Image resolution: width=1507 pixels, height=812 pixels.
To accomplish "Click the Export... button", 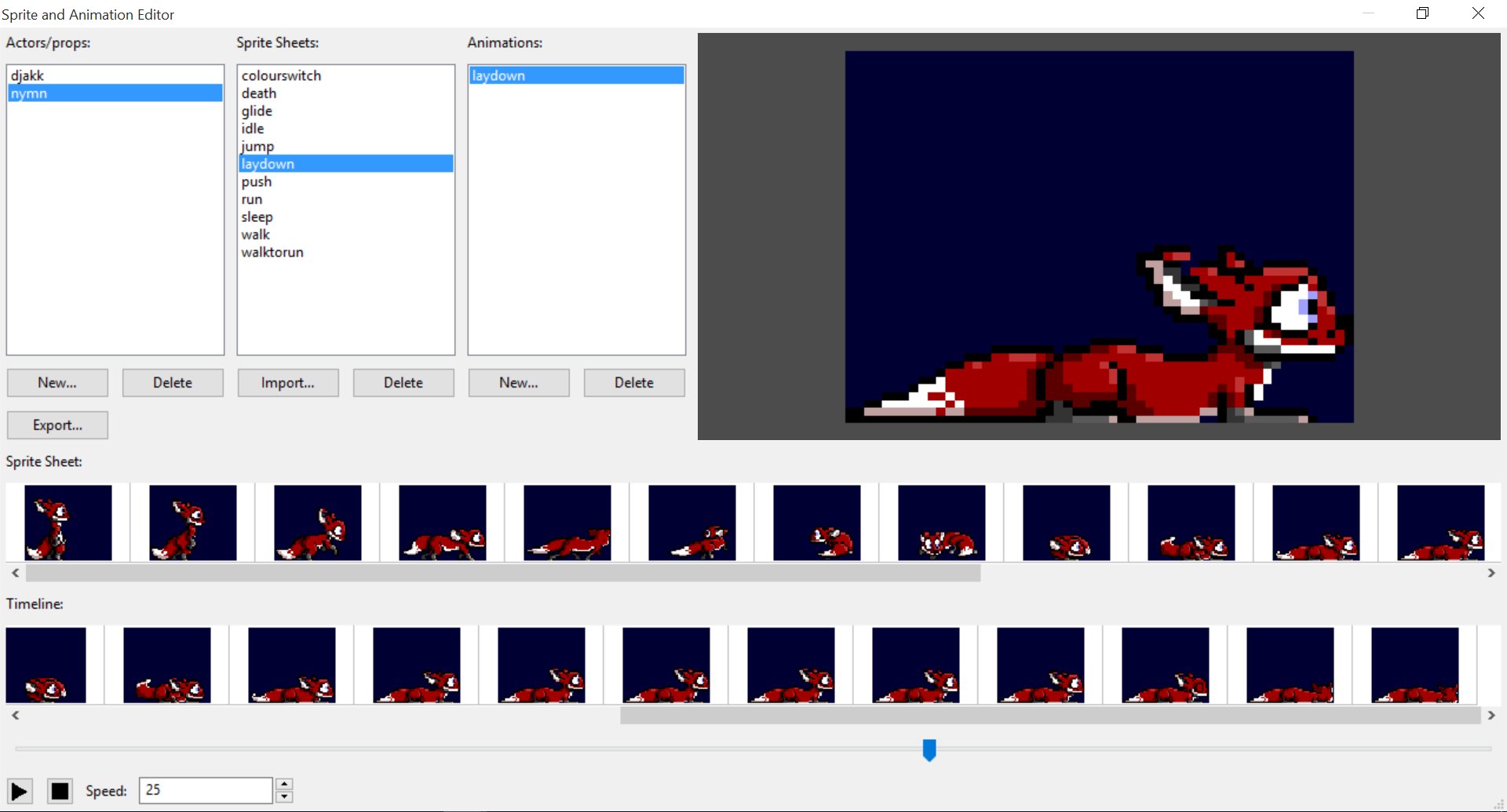I will 57,424.
